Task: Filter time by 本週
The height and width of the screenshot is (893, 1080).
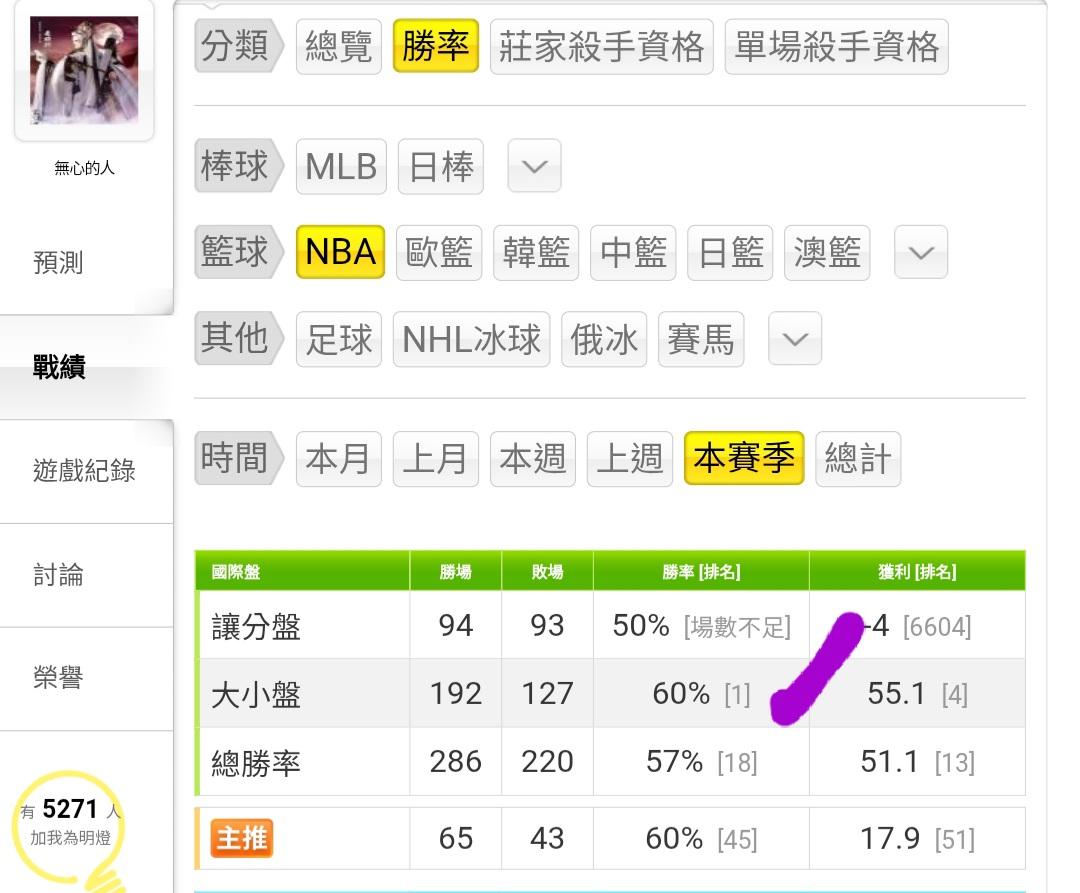Action: coord(532,459)
